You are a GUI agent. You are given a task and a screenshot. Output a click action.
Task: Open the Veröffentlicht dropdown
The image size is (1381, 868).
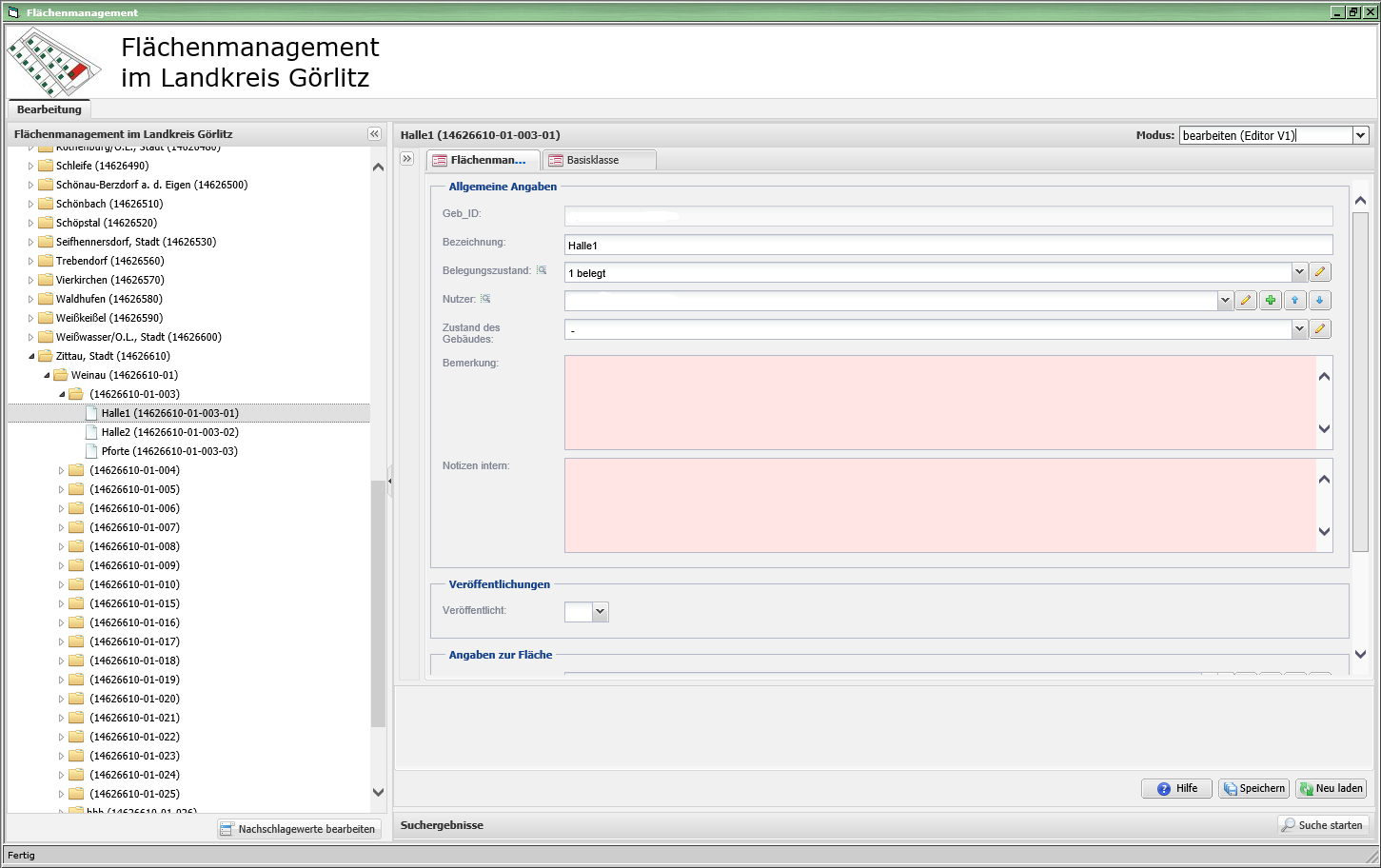600,612
